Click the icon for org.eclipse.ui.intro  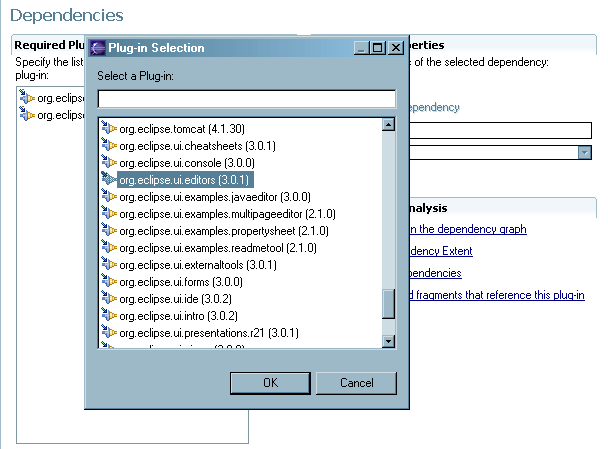click(109, 315)
